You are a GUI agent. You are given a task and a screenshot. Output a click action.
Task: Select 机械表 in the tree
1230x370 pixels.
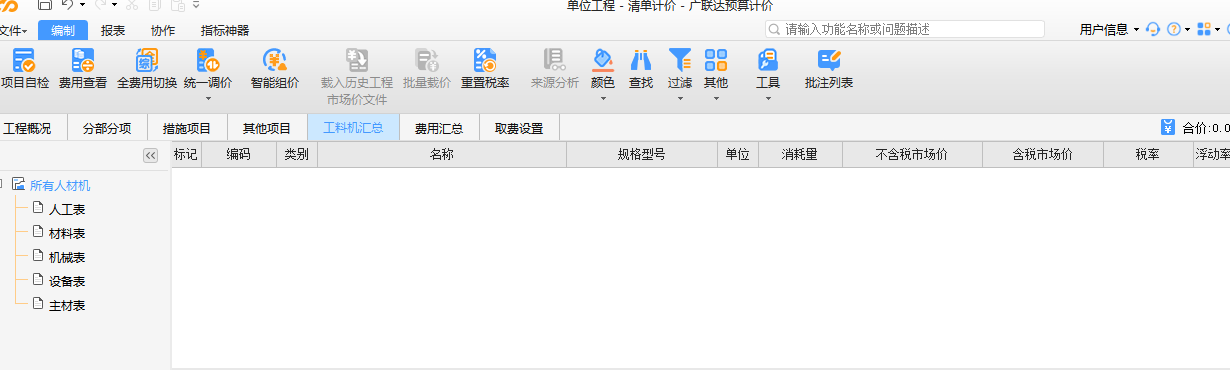click(67, 257)
